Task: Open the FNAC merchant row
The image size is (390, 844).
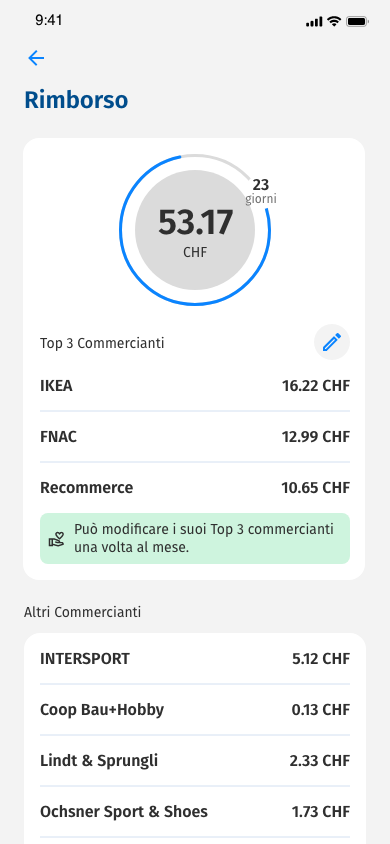Action: [195, 437]
